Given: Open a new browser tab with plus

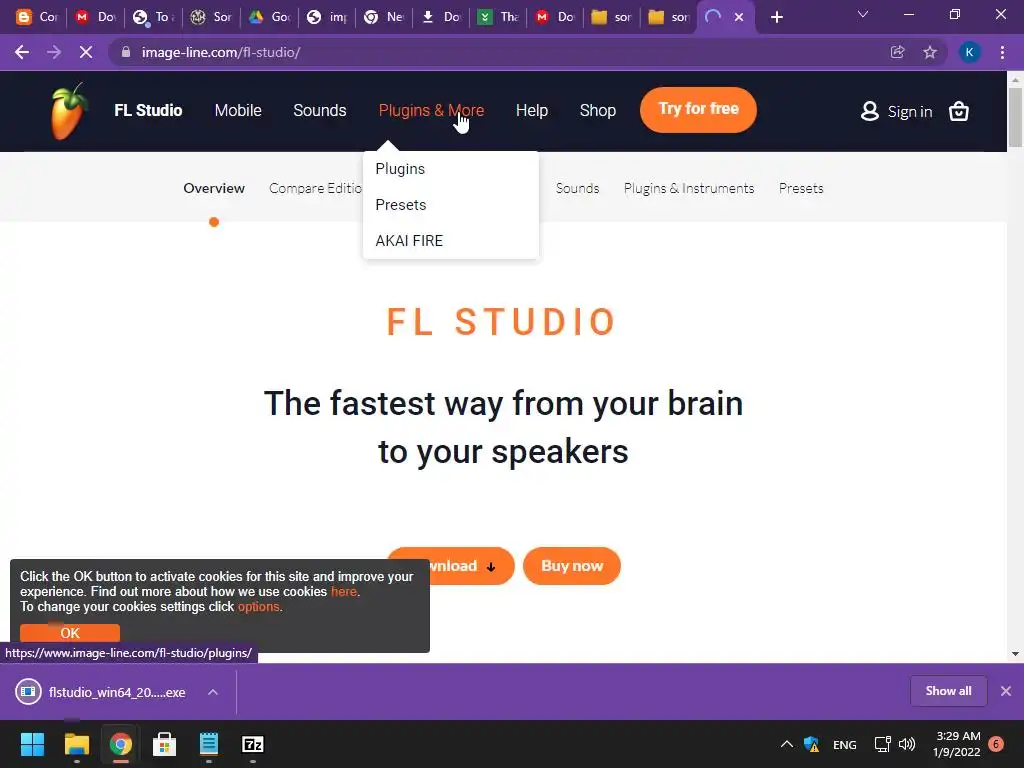Looking at the screenshot, I should pyautogui.click(x=776, y=17).
